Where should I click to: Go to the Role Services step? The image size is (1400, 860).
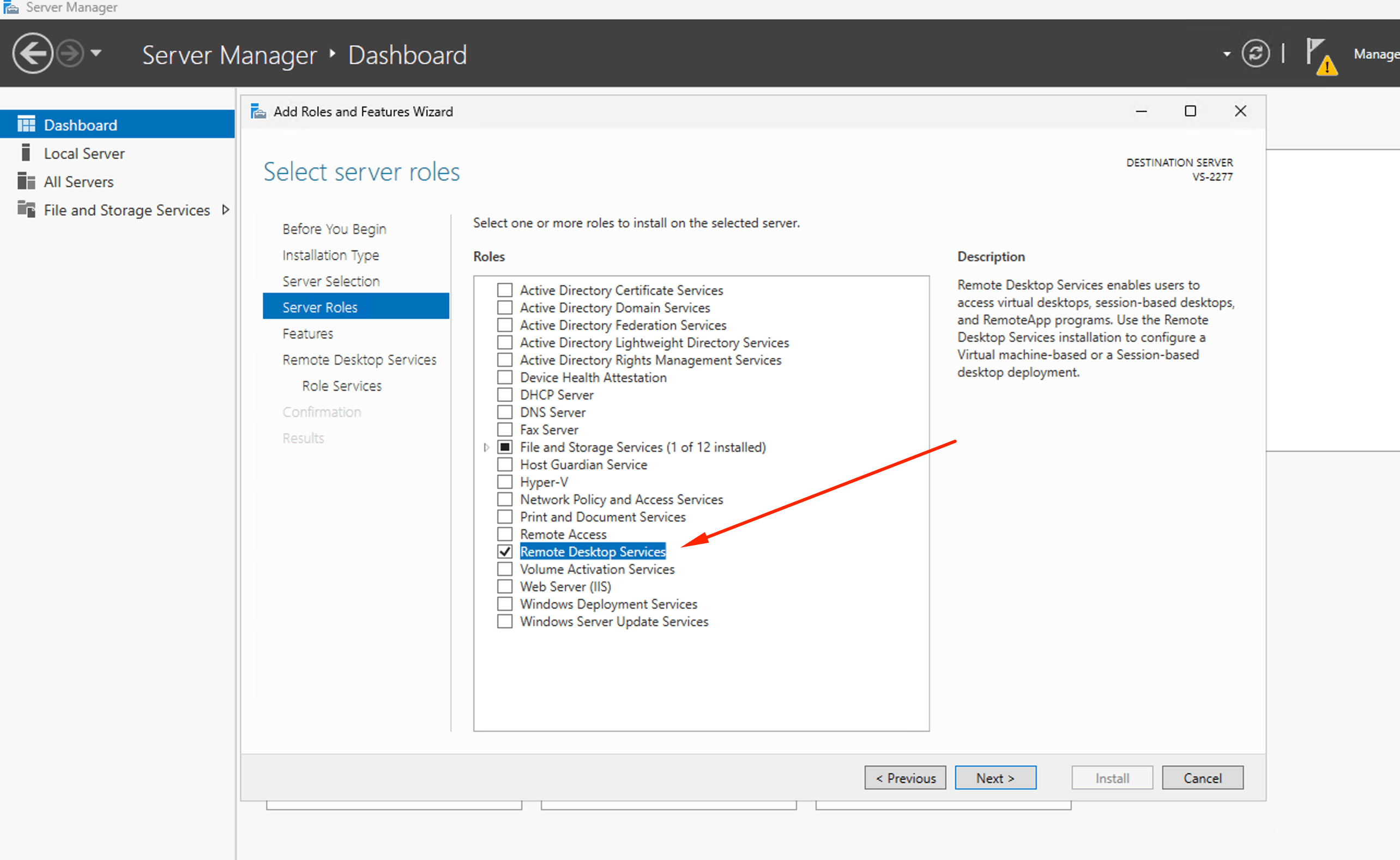pyautogui.click(x=341, y=386)
